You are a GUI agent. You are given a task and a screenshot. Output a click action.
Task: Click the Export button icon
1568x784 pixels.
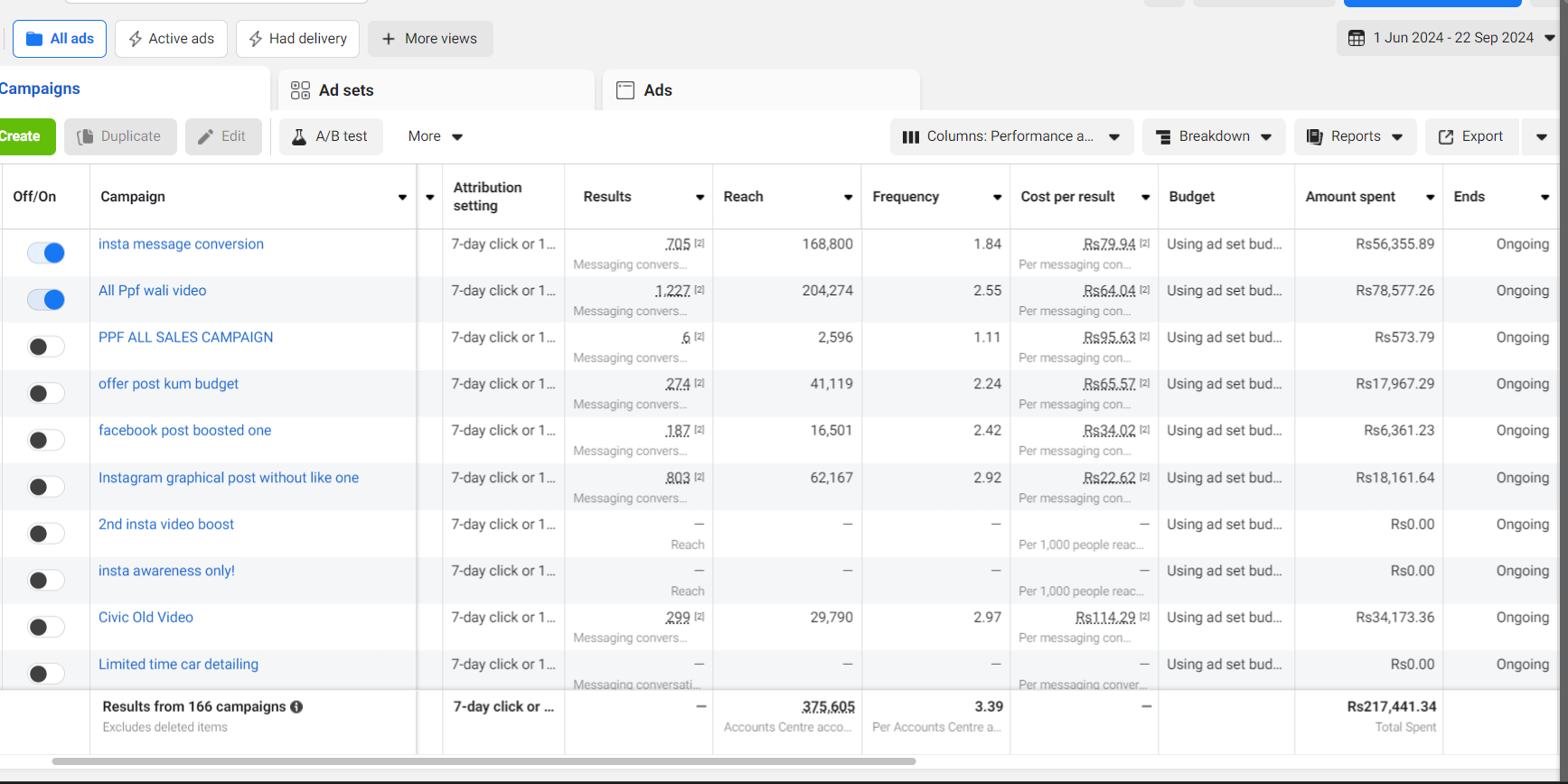click(1446, 136)
